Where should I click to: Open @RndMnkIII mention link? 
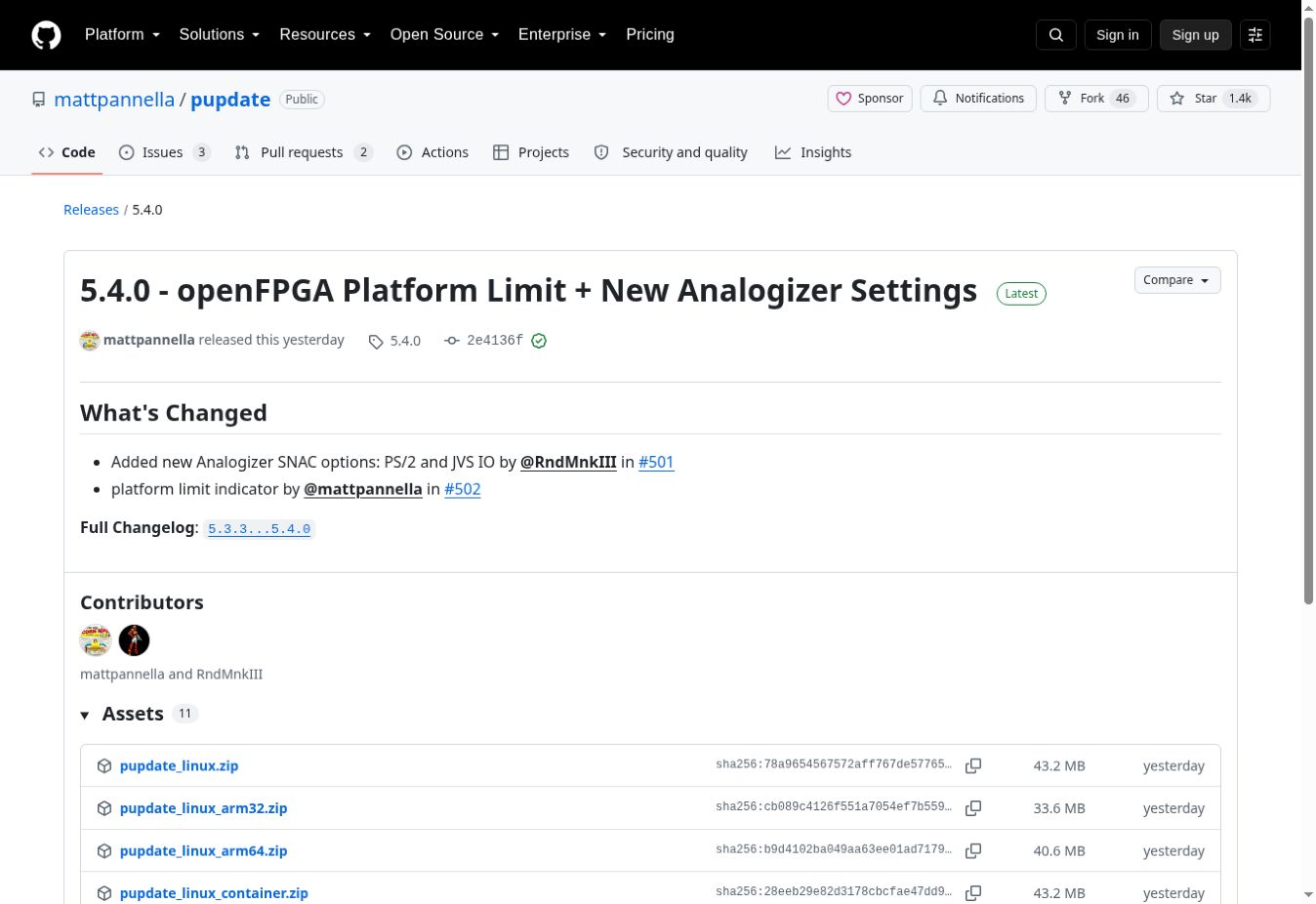(x=568, y=462)
